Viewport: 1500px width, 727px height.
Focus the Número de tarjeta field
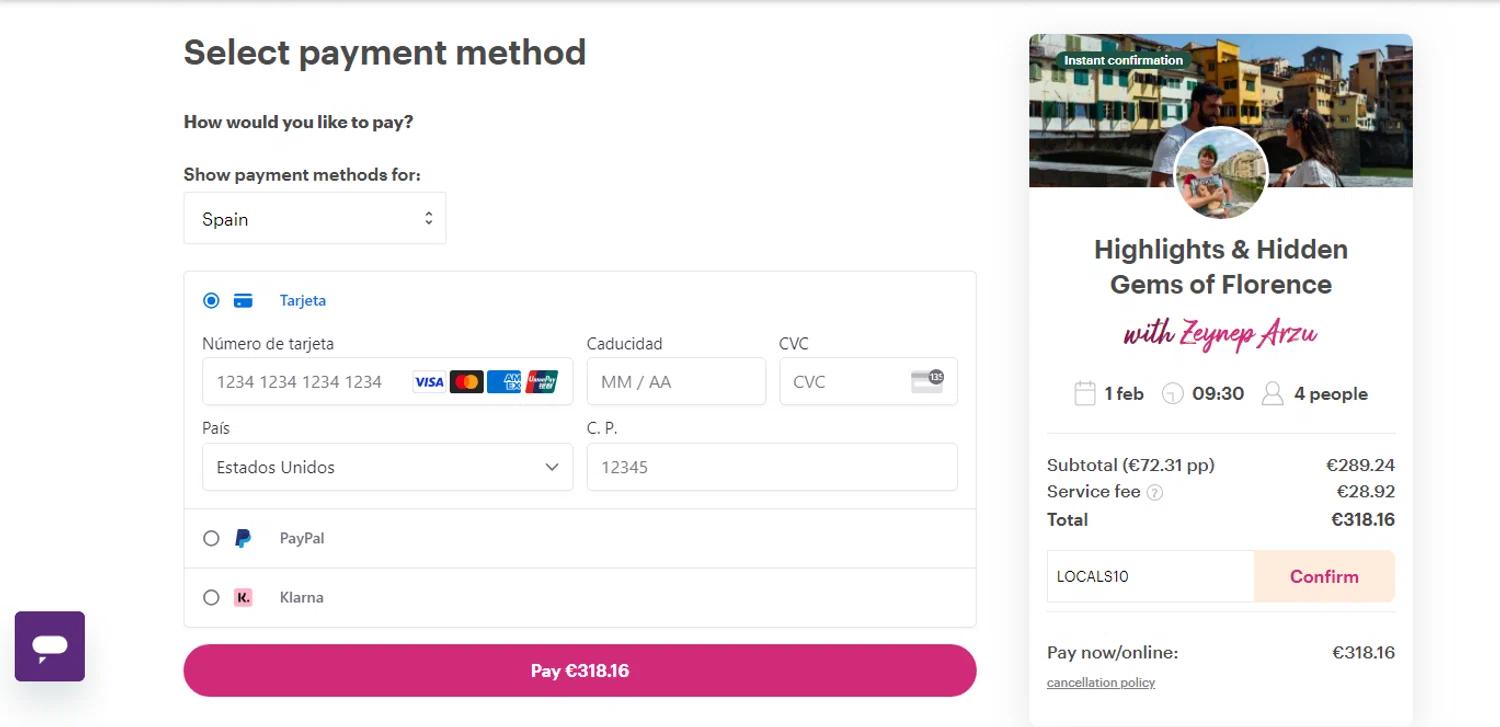[x=305, y=382]
